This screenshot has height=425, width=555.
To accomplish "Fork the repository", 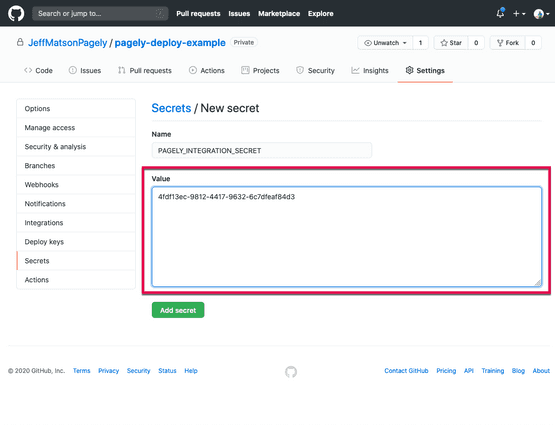I will (508, 43).
